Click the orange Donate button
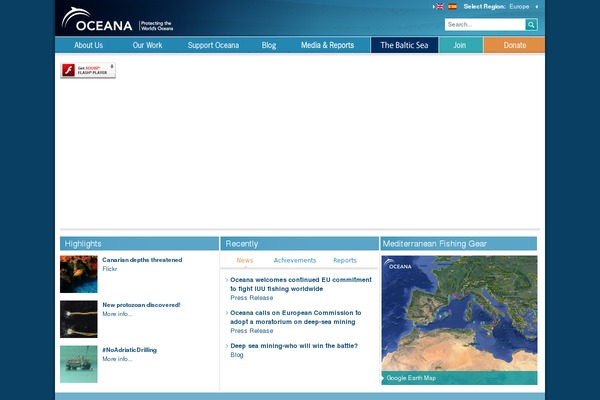 514,45
